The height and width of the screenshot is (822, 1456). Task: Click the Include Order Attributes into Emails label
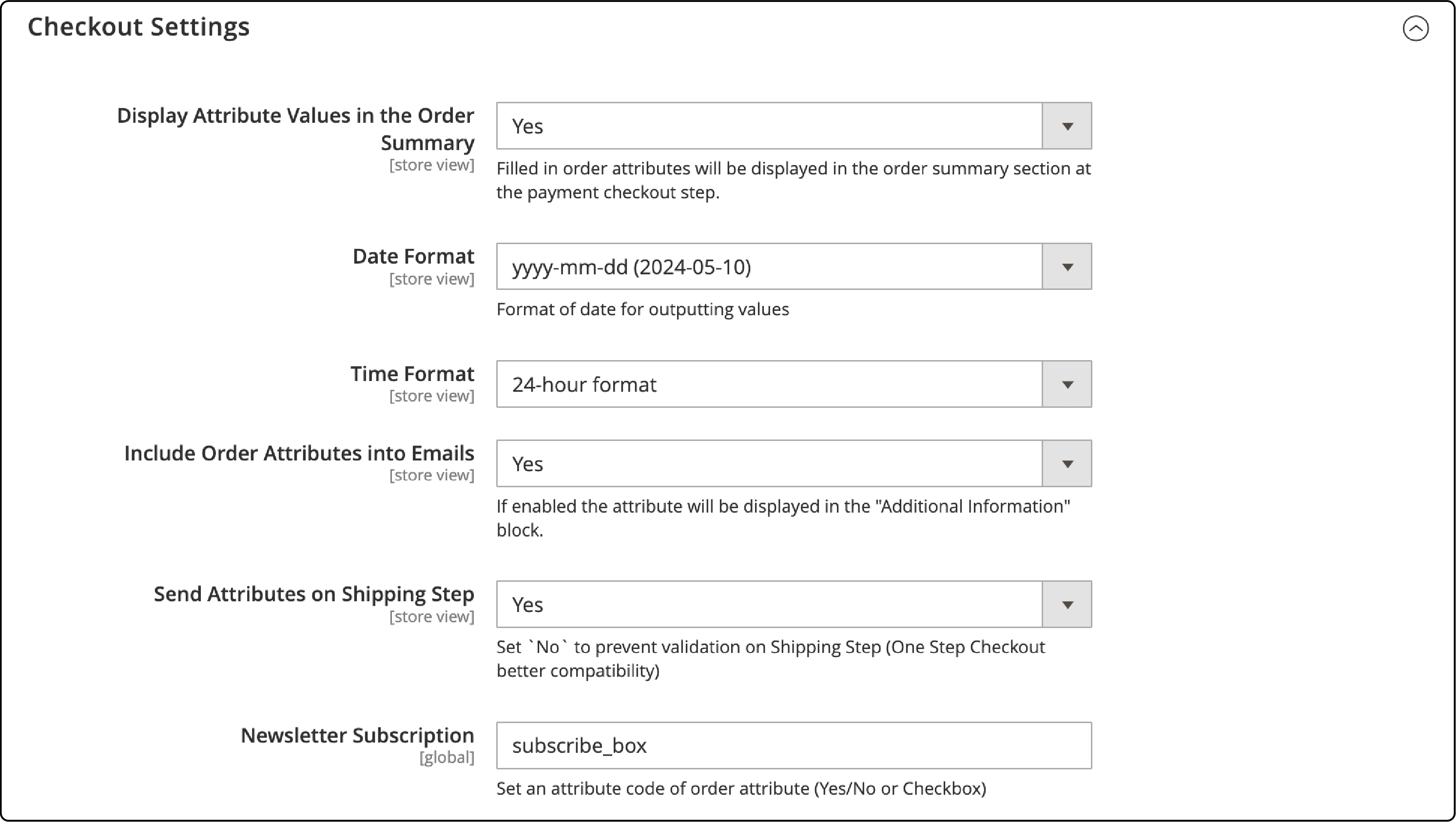pos(299,453)
